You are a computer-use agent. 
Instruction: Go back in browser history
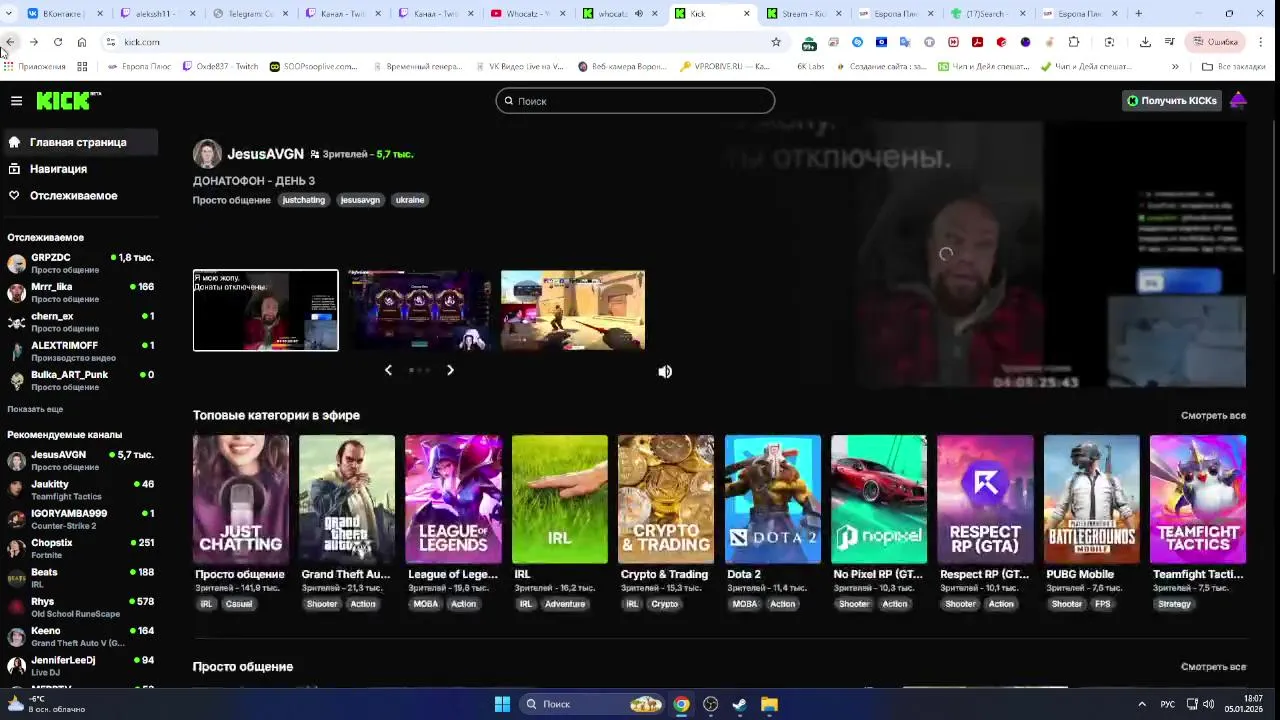[10, 42]
